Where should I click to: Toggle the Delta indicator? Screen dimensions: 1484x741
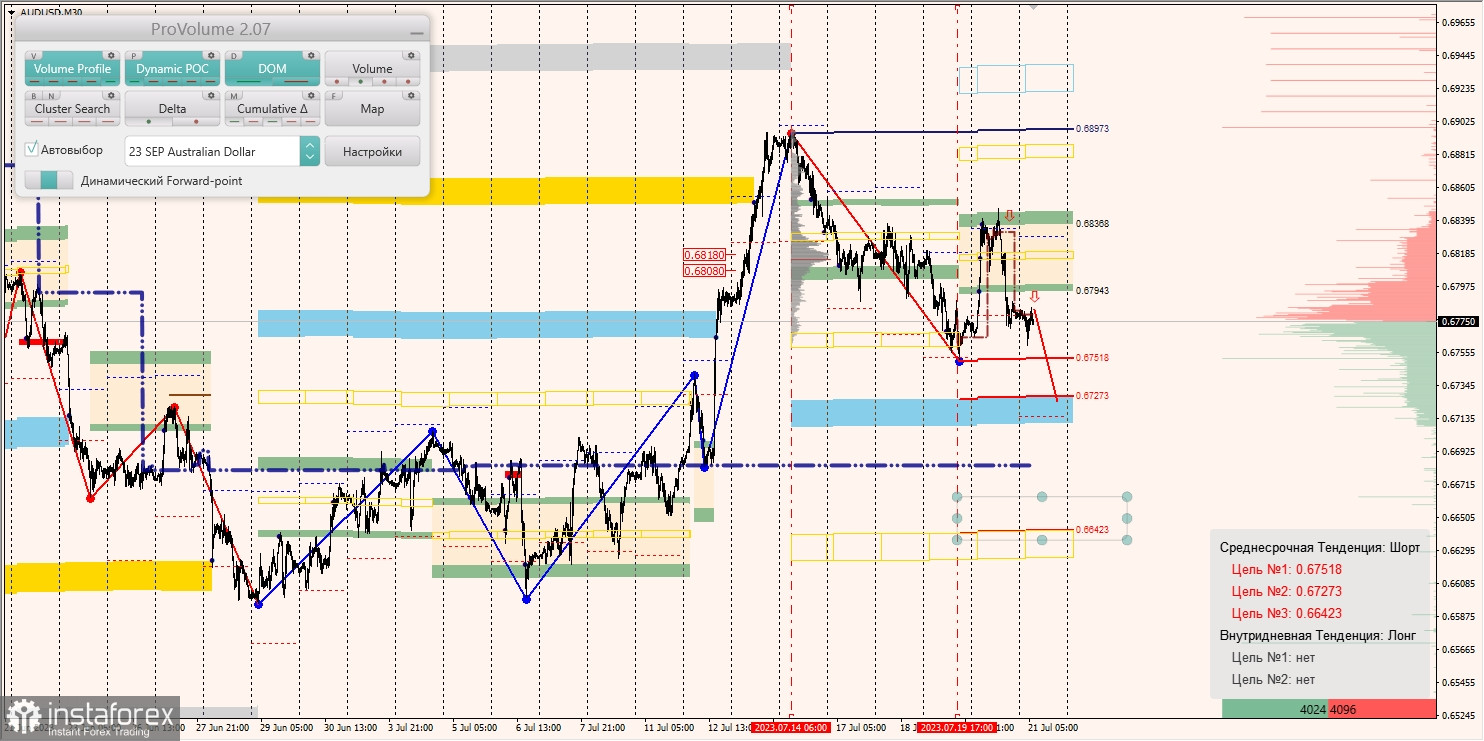point(172,109)
